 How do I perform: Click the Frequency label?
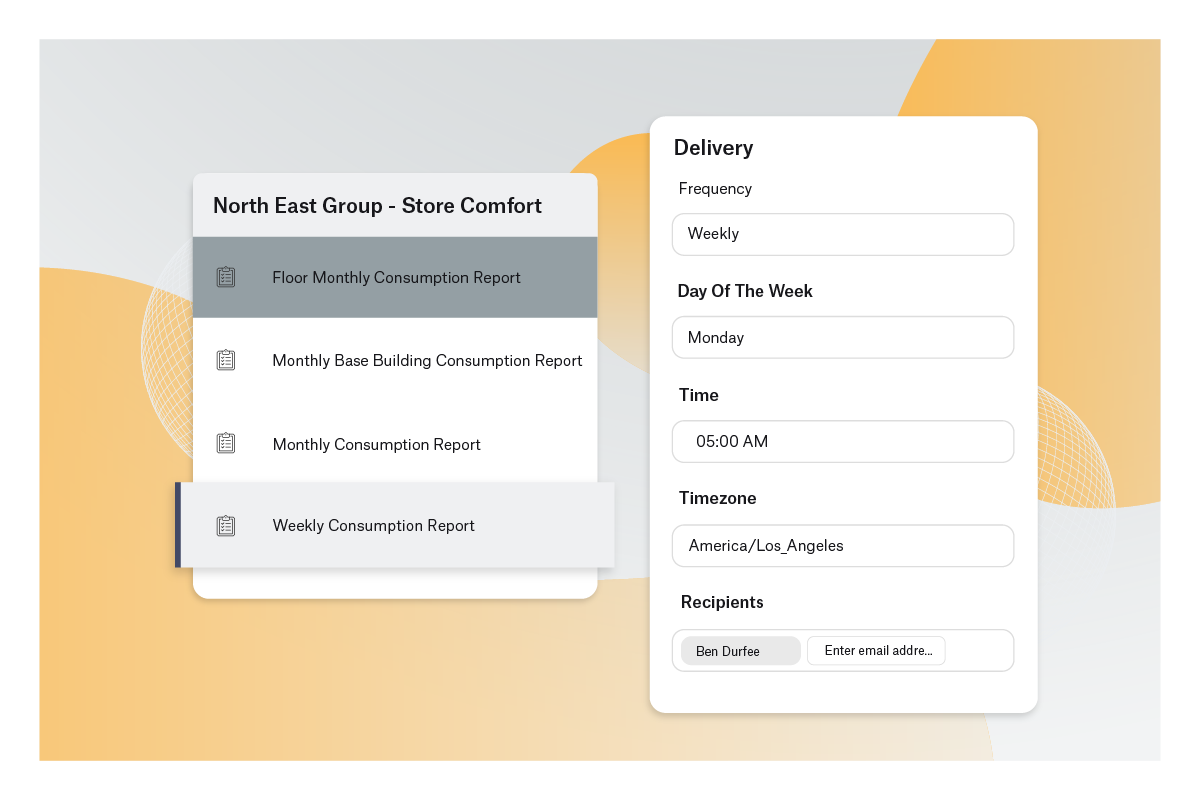pos(715,189)
